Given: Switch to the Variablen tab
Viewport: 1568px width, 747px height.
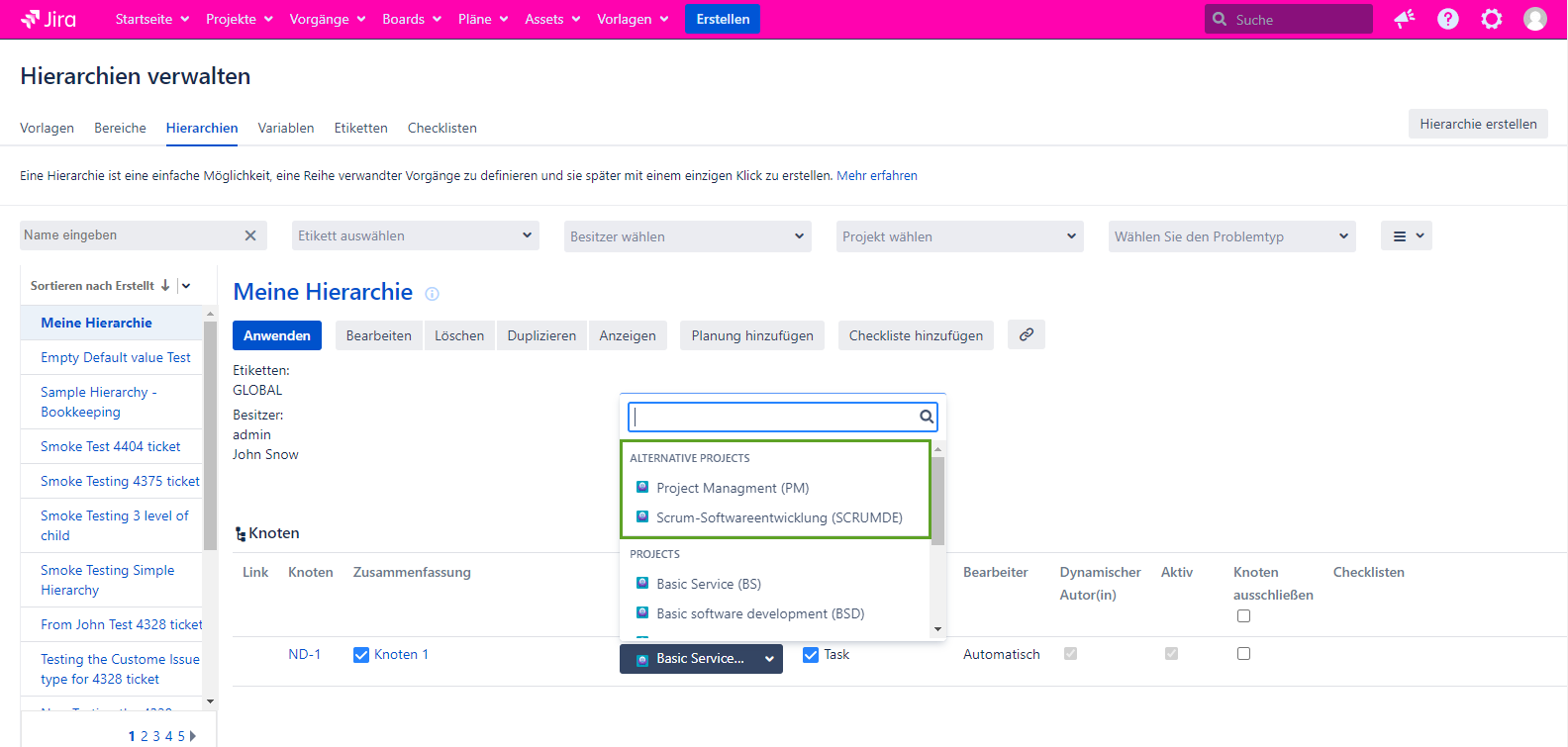Looking at the screenshot, I should click(x=286, y=128).
